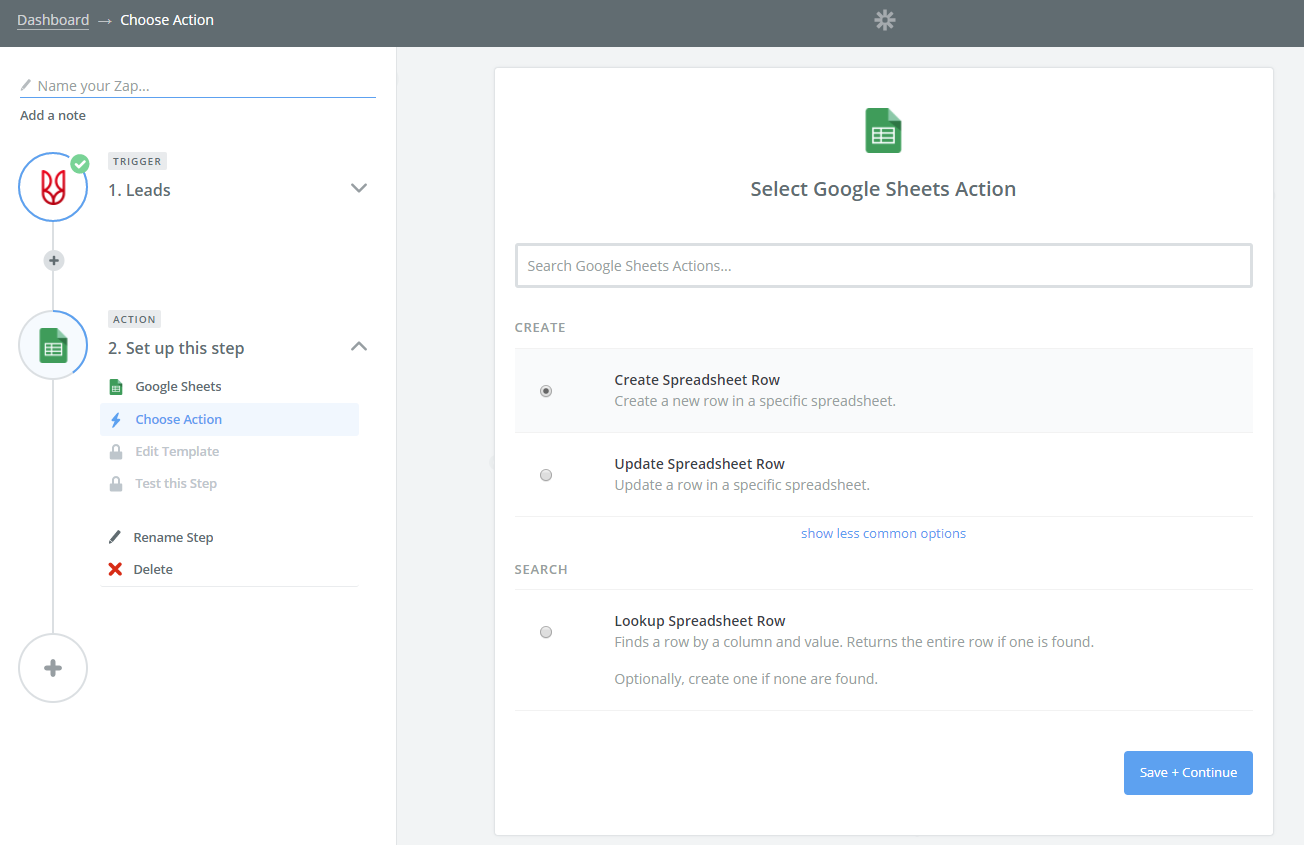Click the CREATE section label

[x=540, y=328]
